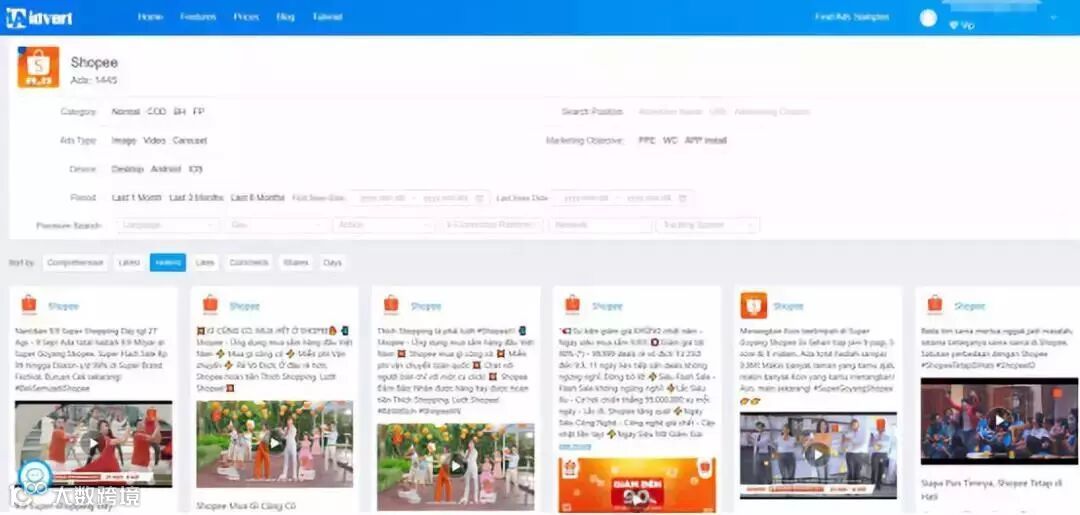
Task: Play the Super Goyang Shopee video
Action: coord(818,454)
